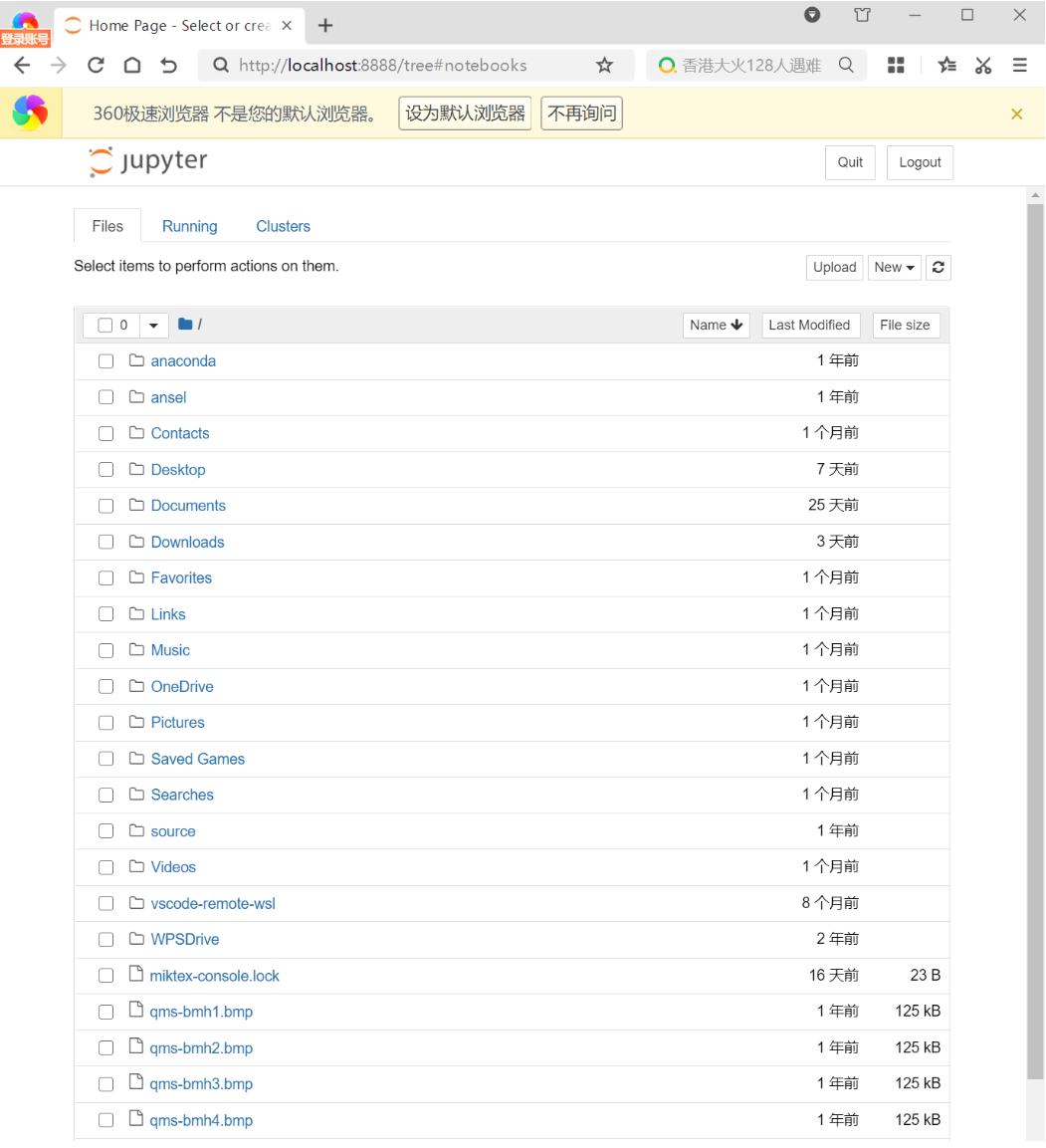Viewport: 1046px width, 1148px height.
Task: Toggle the select-all checkbox in header
Action: 105,325
